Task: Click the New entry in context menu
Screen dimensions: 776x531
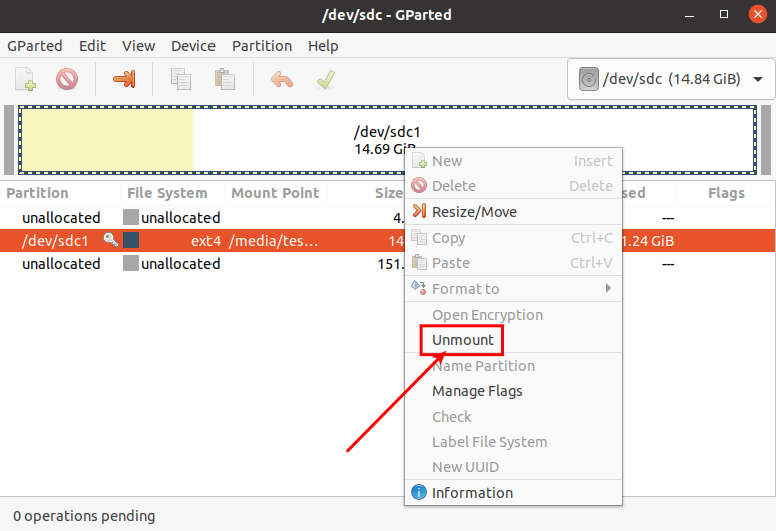Action: coord(513,161)
